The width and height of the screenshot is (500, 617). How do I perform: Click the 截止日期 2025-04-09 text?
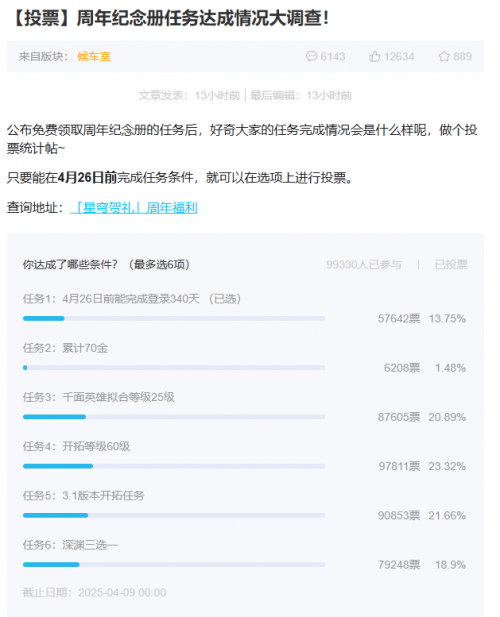pyautogui.click(x=94, y=592)
